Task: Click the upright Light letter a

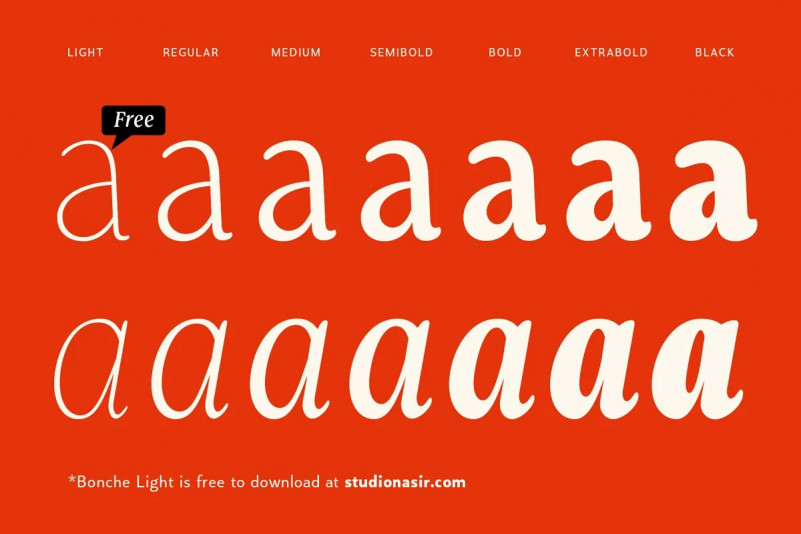Action: pyautogui.click(x=93, y=191)
